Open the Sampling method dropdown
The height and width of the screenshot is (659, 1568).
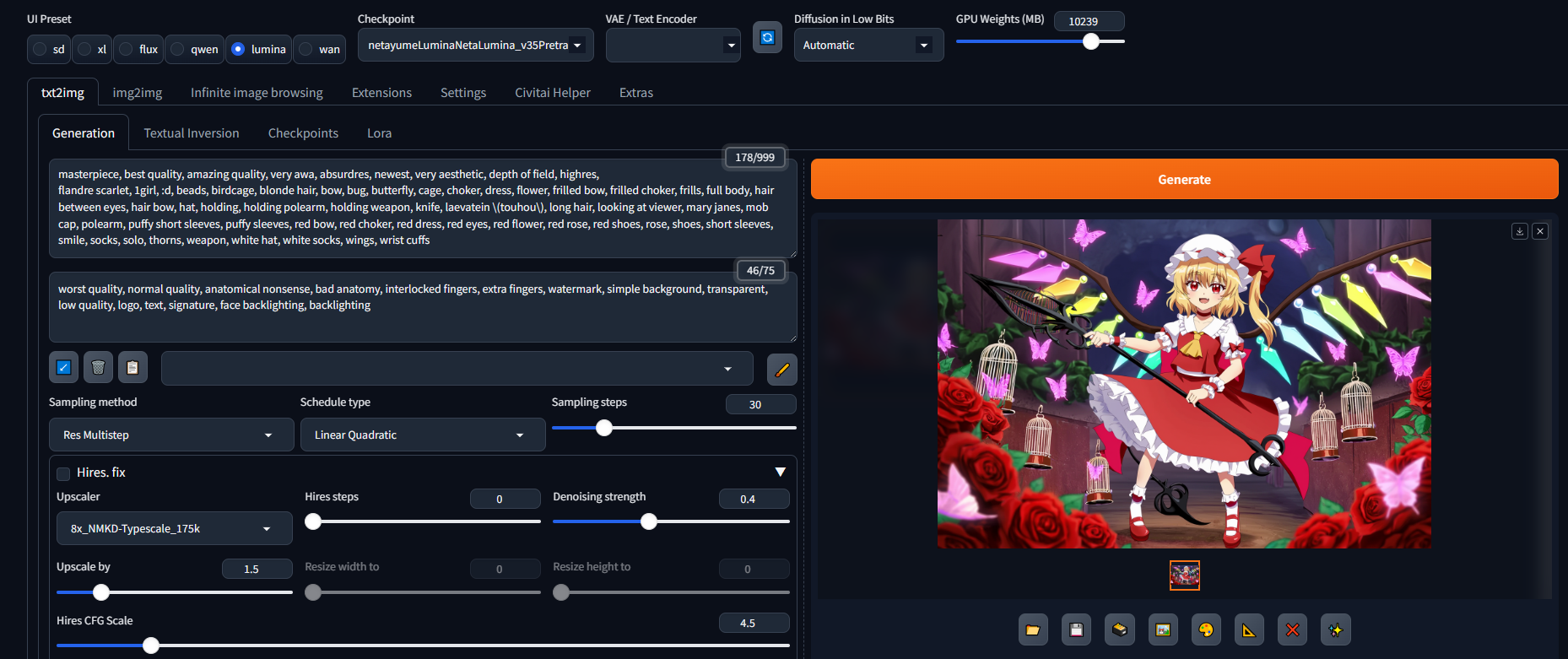click(170, 435)
